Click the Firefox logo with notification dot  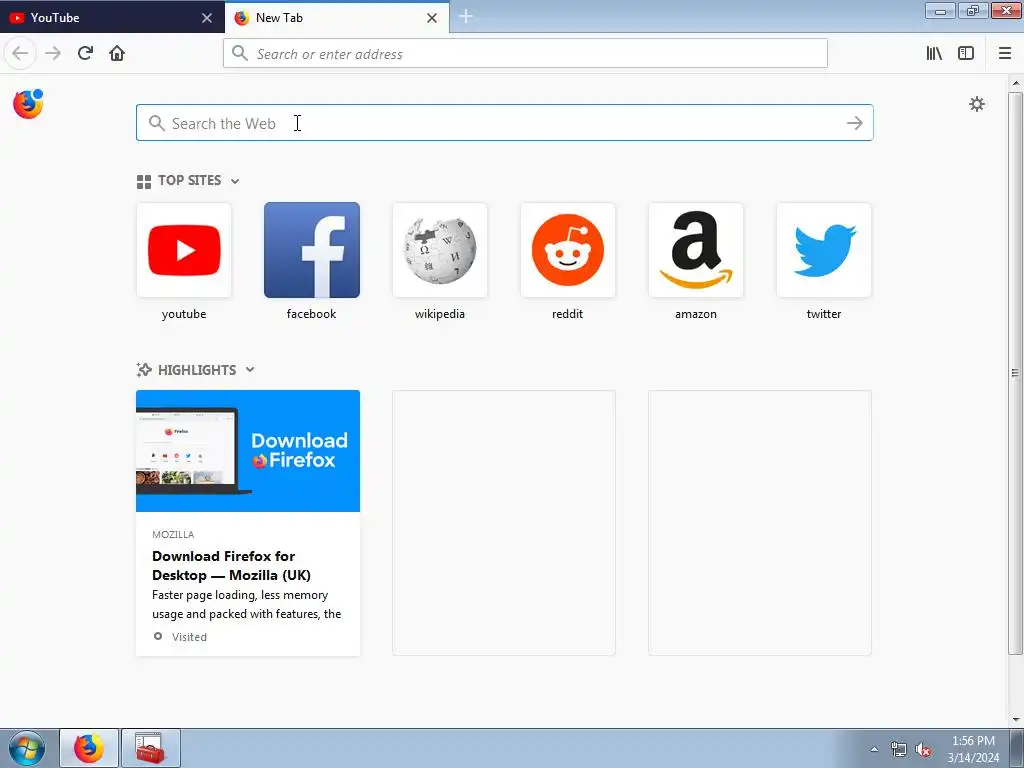click(28, 104)
